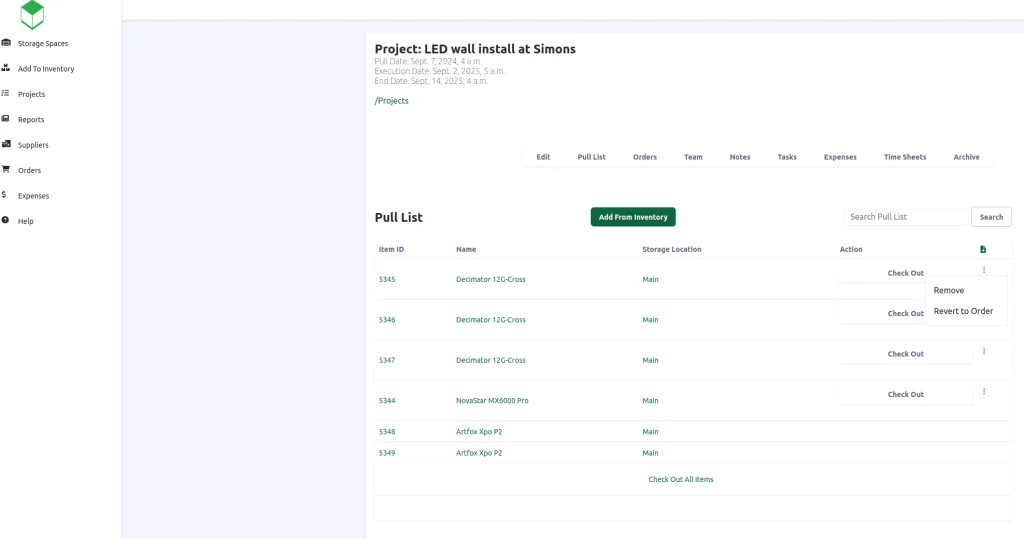Viewport: 1024px width, 539px height.
Task: Choose Revert to Order in the context menu
Action: tap(963, 311)
